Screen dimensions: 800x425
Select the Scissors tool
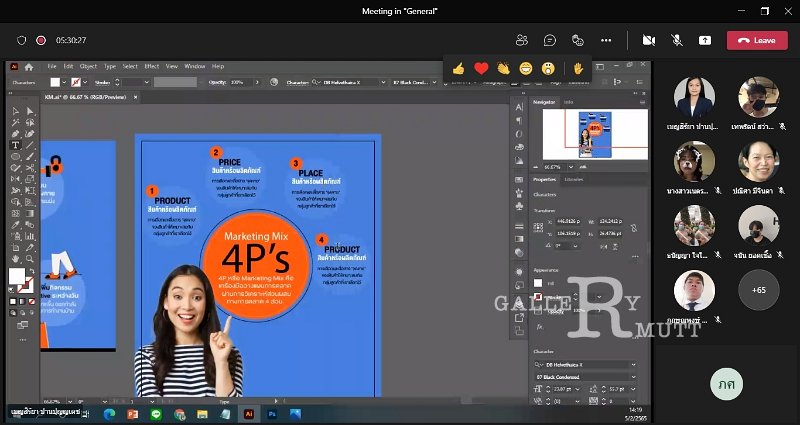[30, 167]
